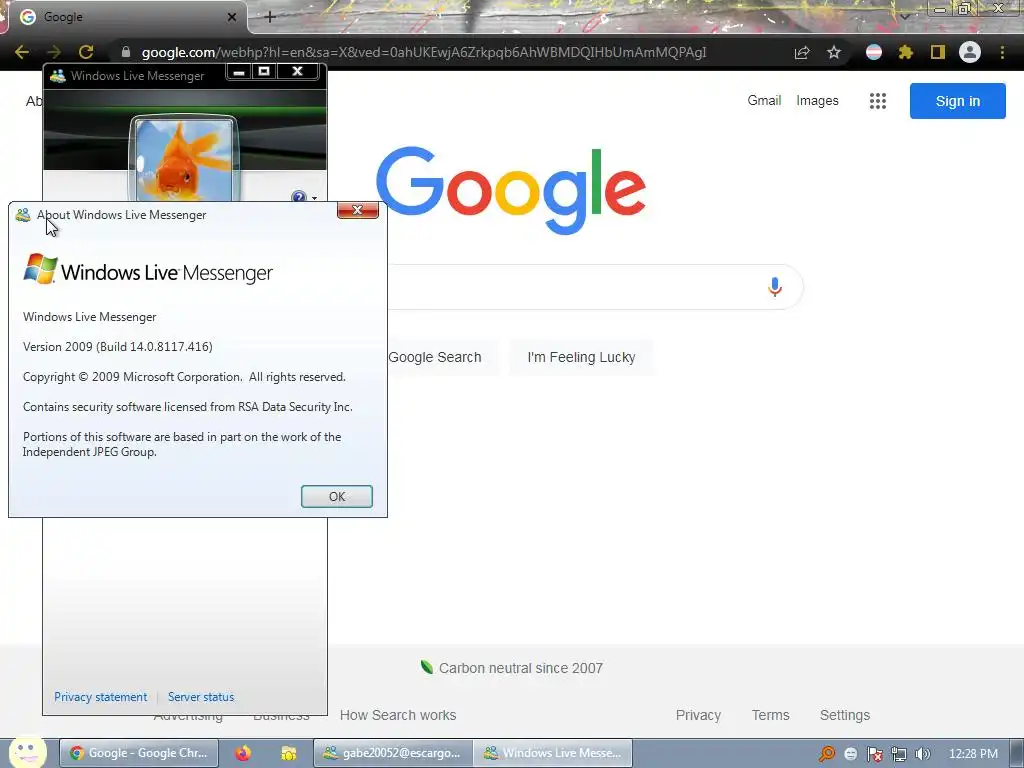This screenshot has width=1024, height=768.
Task: Click the striped flag extension icon
Action: coord(874,52)
